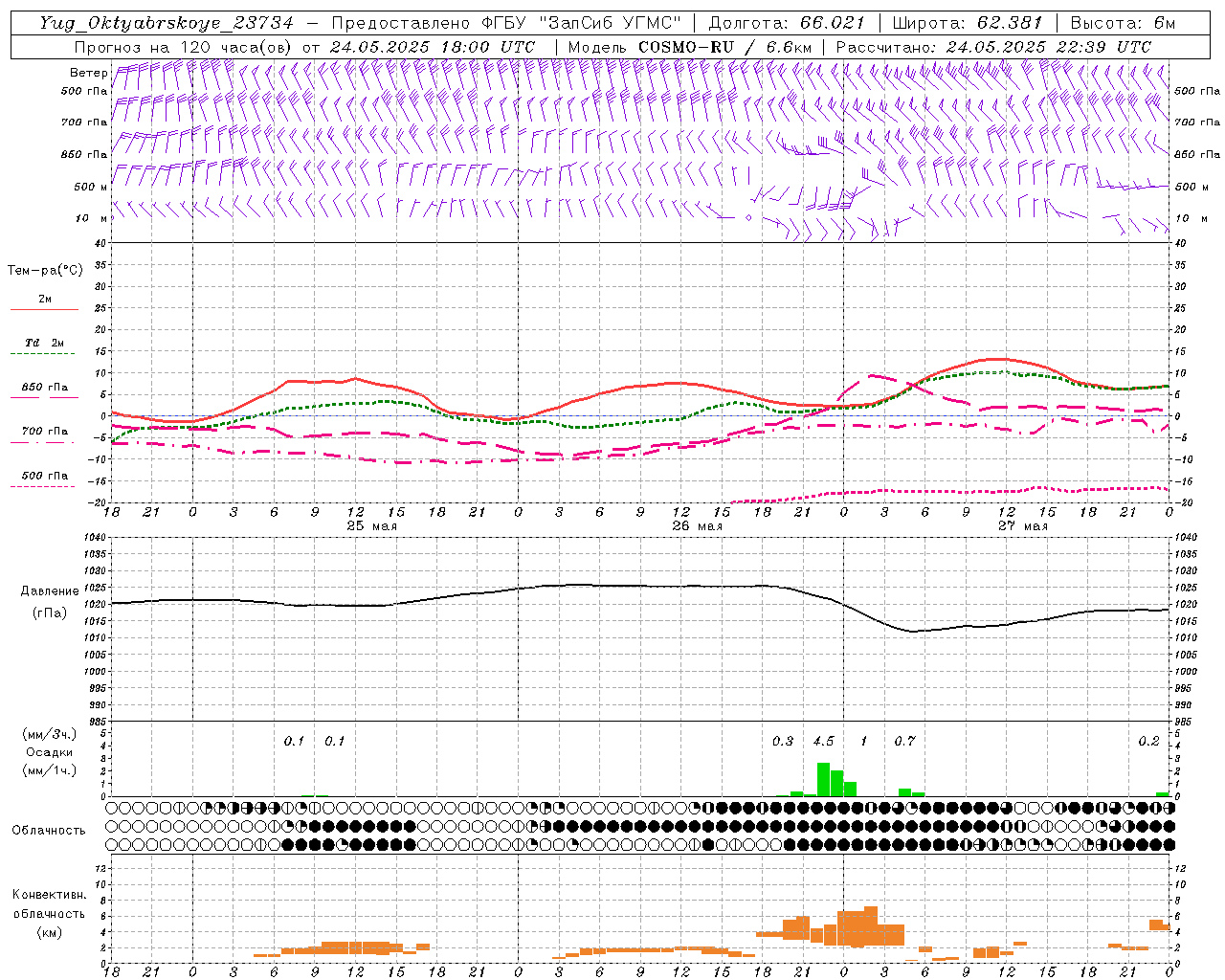
Task: Click the Давление pressure panel label
Action: (x=50, y=591)
